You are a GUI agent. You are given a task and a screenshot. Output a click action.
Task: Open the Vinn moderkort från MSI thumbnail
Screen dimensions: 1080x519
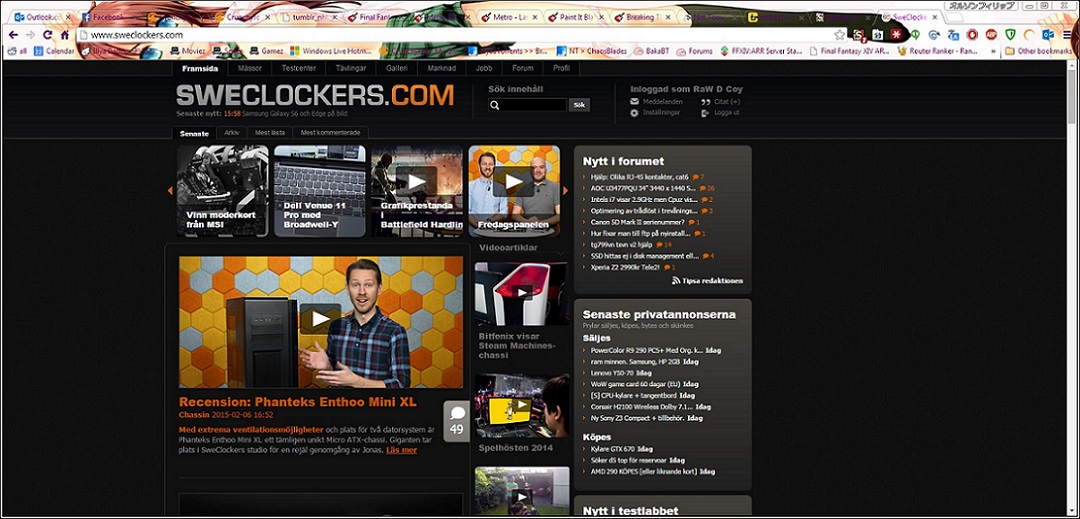click(x=222, y=191)
